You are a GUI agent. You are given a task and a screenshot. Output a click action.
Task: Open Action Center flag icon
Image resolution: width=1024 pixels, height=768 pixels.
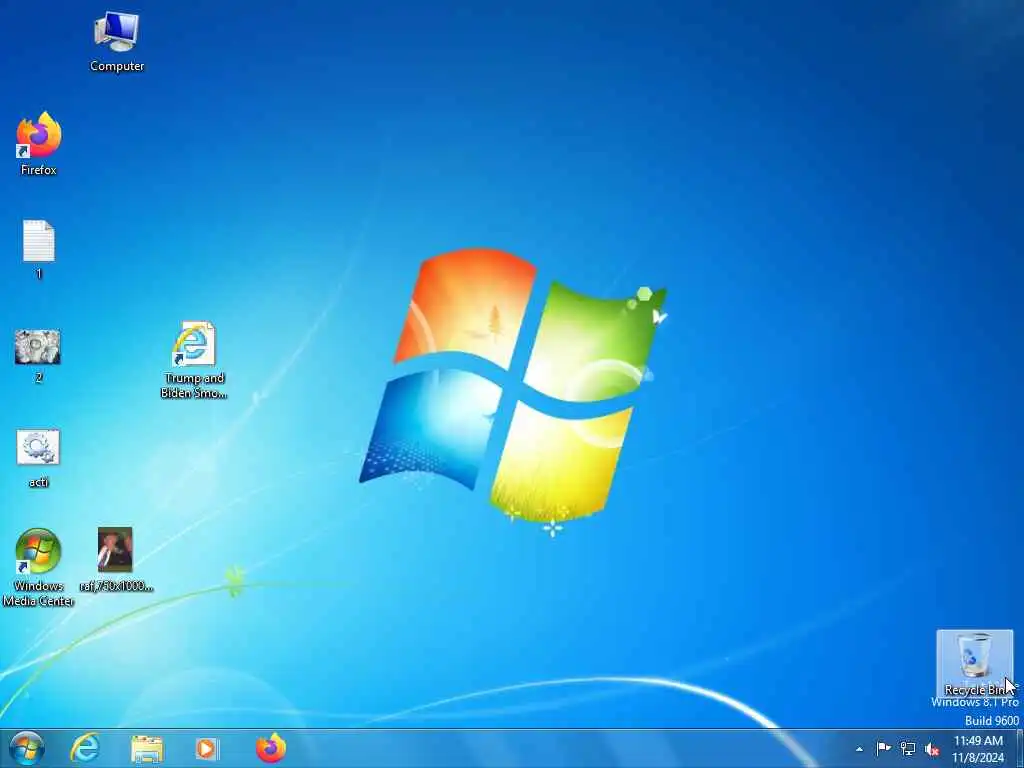(x=884, y=748)
